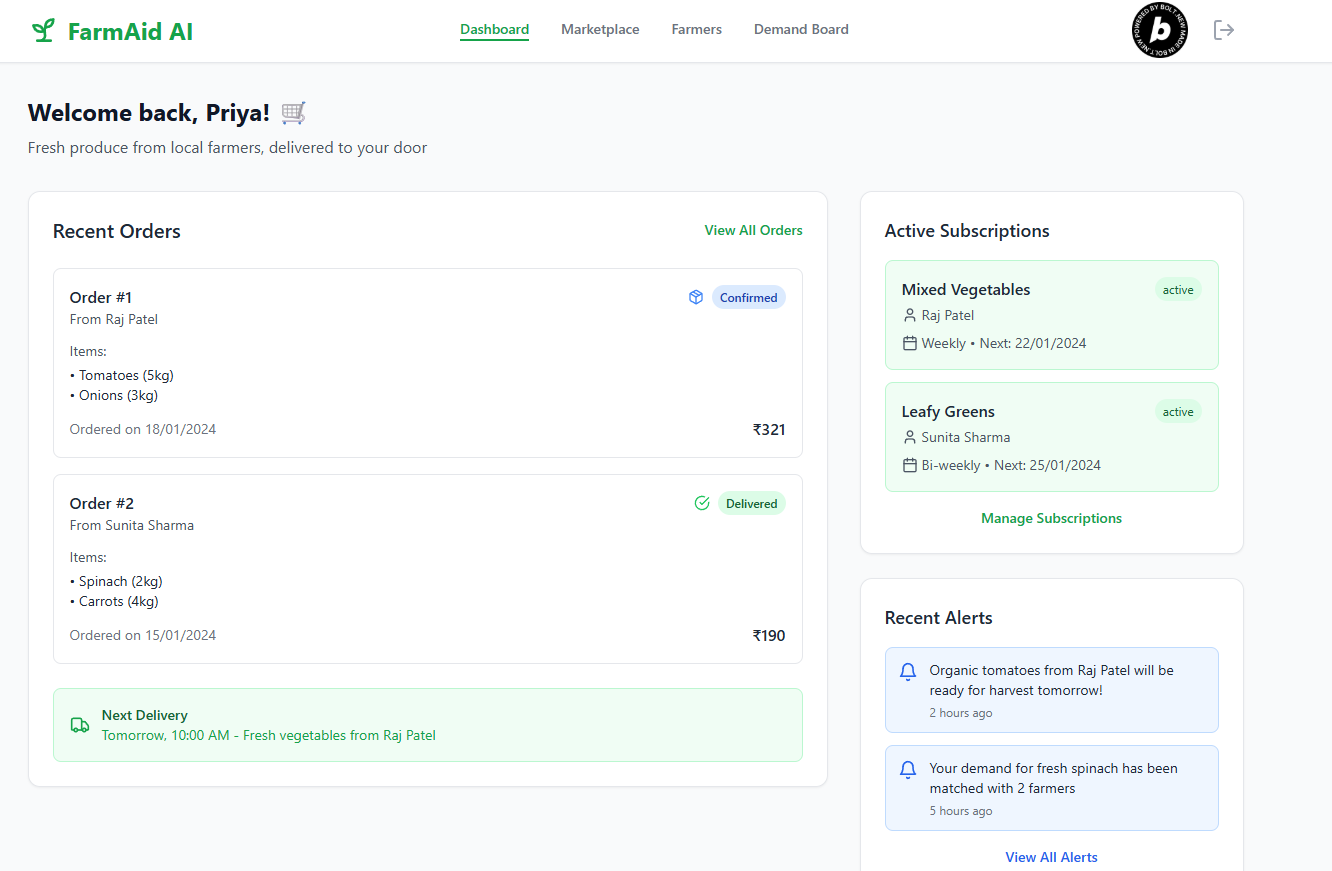Switch to the Marketplace tab

[600, 30]
